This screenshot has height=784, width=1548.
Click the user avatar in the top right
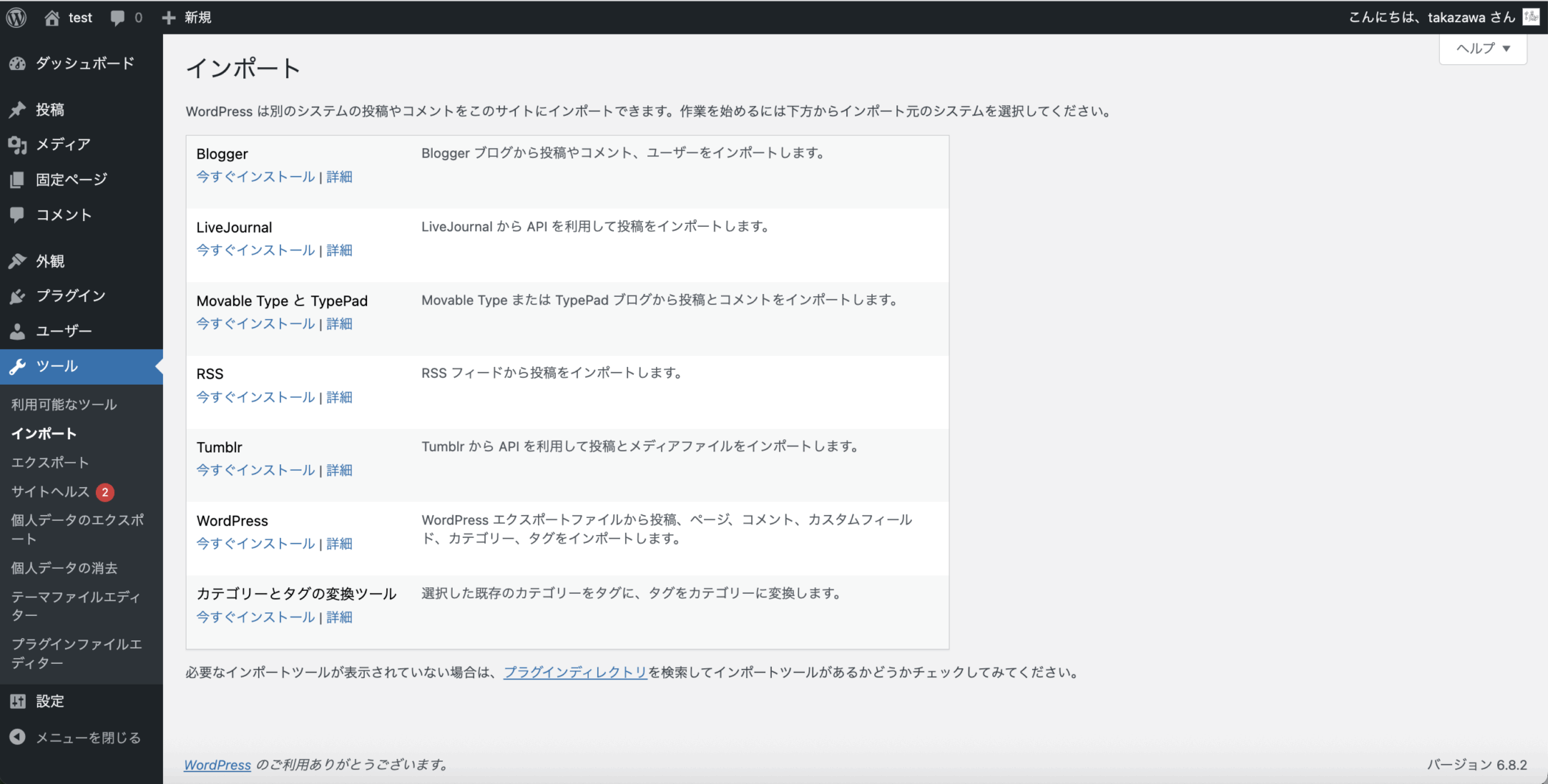(1531, 17)
